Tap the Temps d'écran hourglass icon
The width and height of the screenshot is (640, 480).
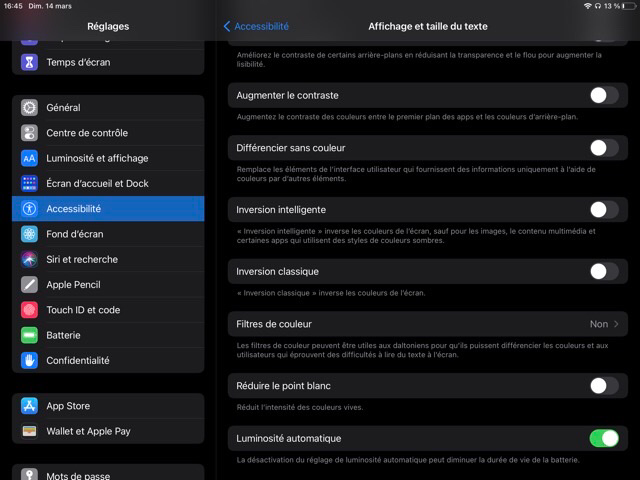29,62
